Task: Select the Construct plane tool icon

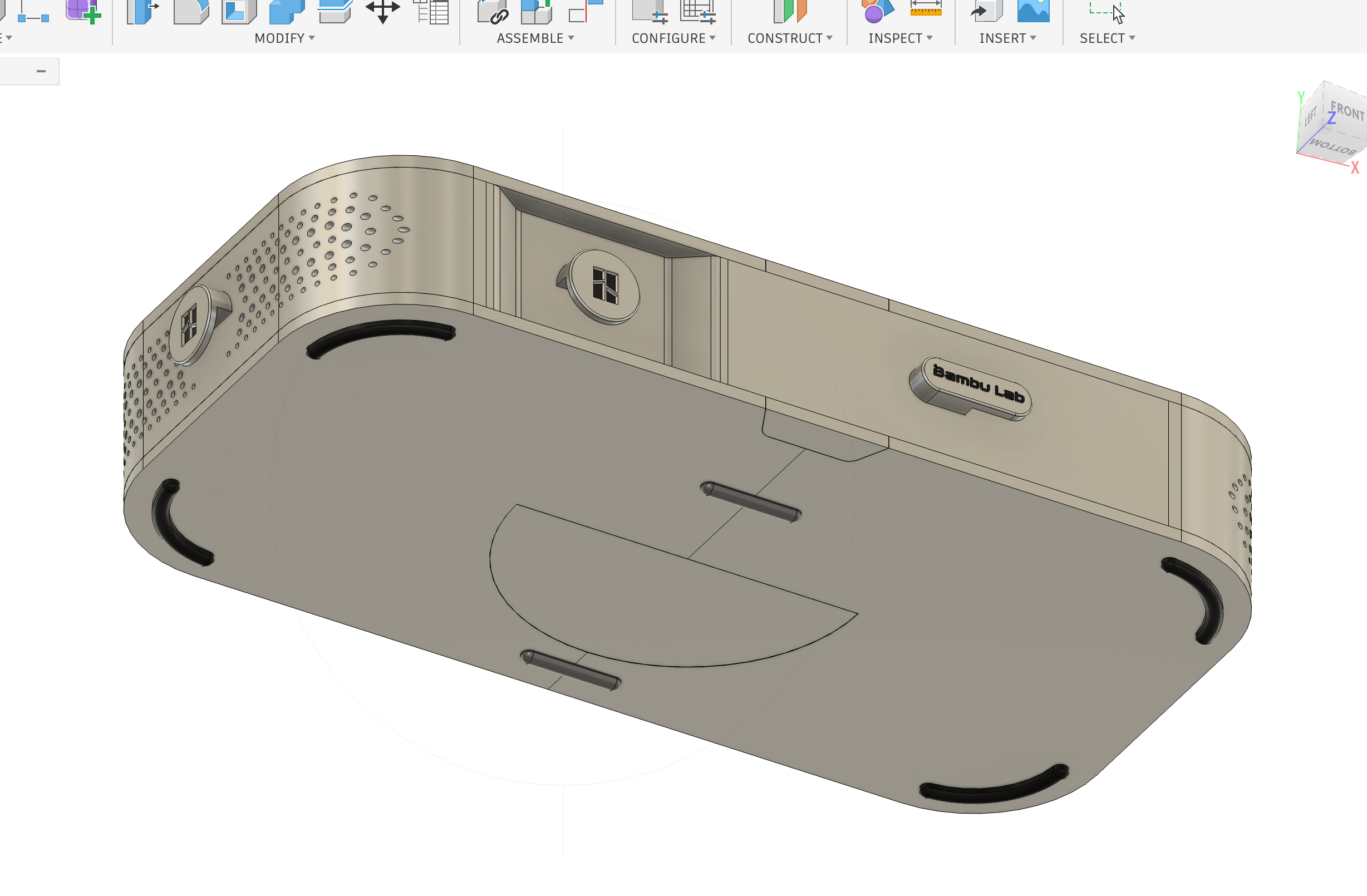Action: tap(790, 12)
